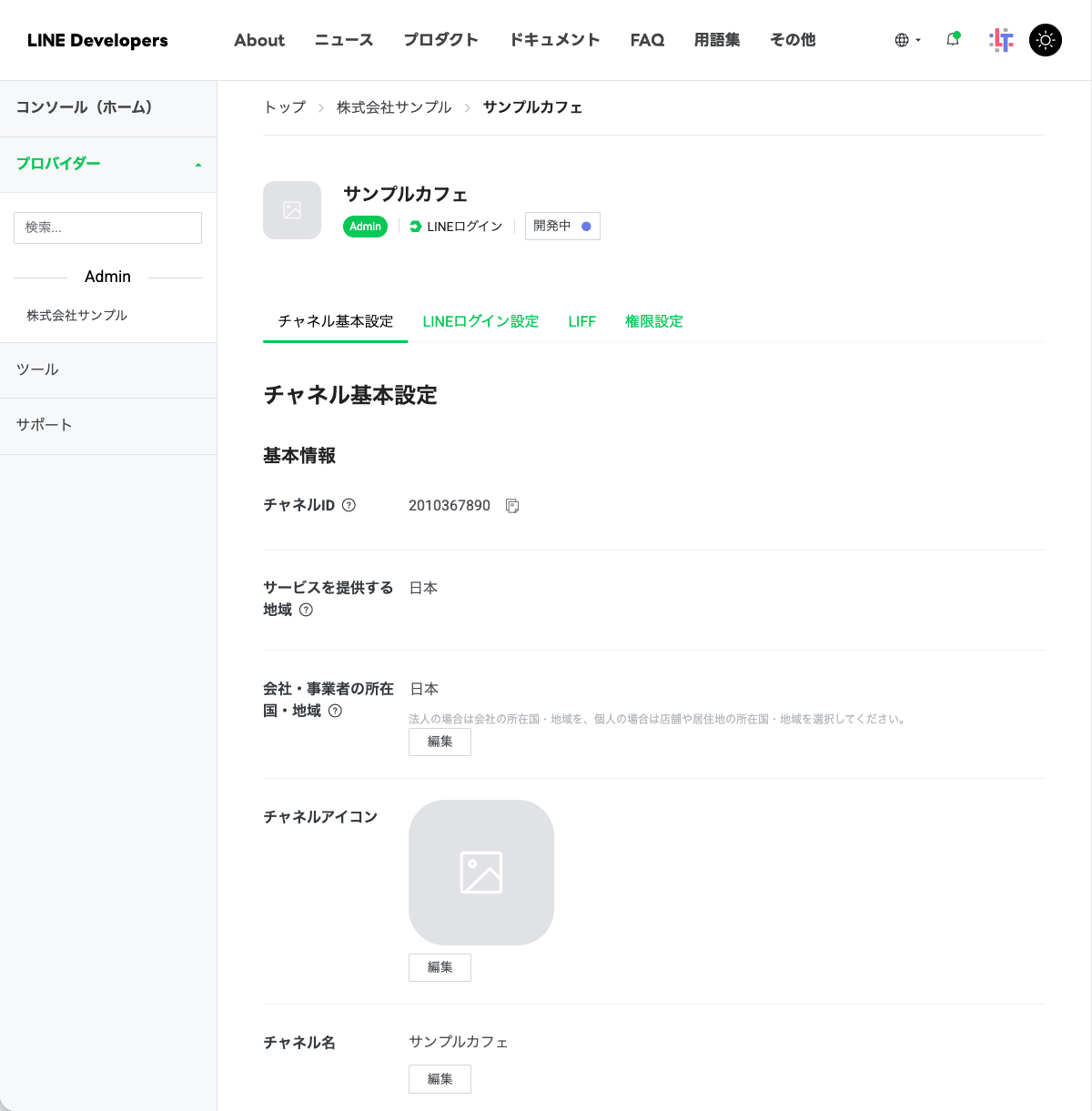Copy channel ID with copy icon
Screen dimensions: 1092x1111
(512, 506)
